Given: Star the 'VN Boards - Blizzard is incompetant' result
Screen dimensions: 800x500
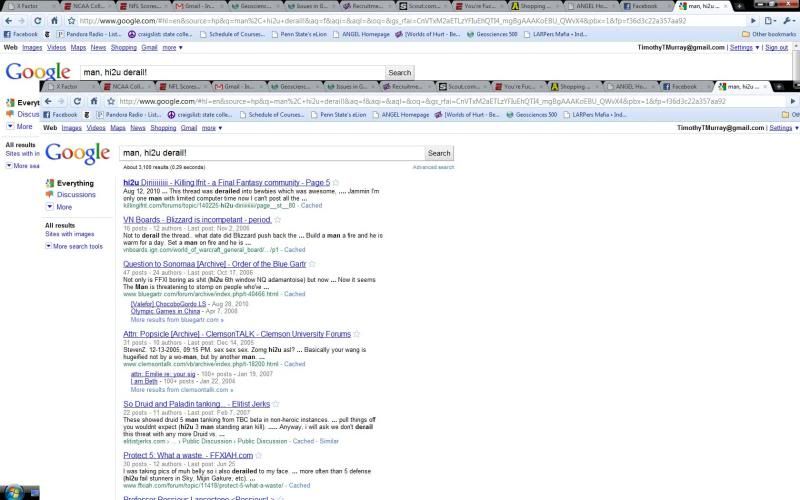Looking at the screenshot, I should 278,220.
